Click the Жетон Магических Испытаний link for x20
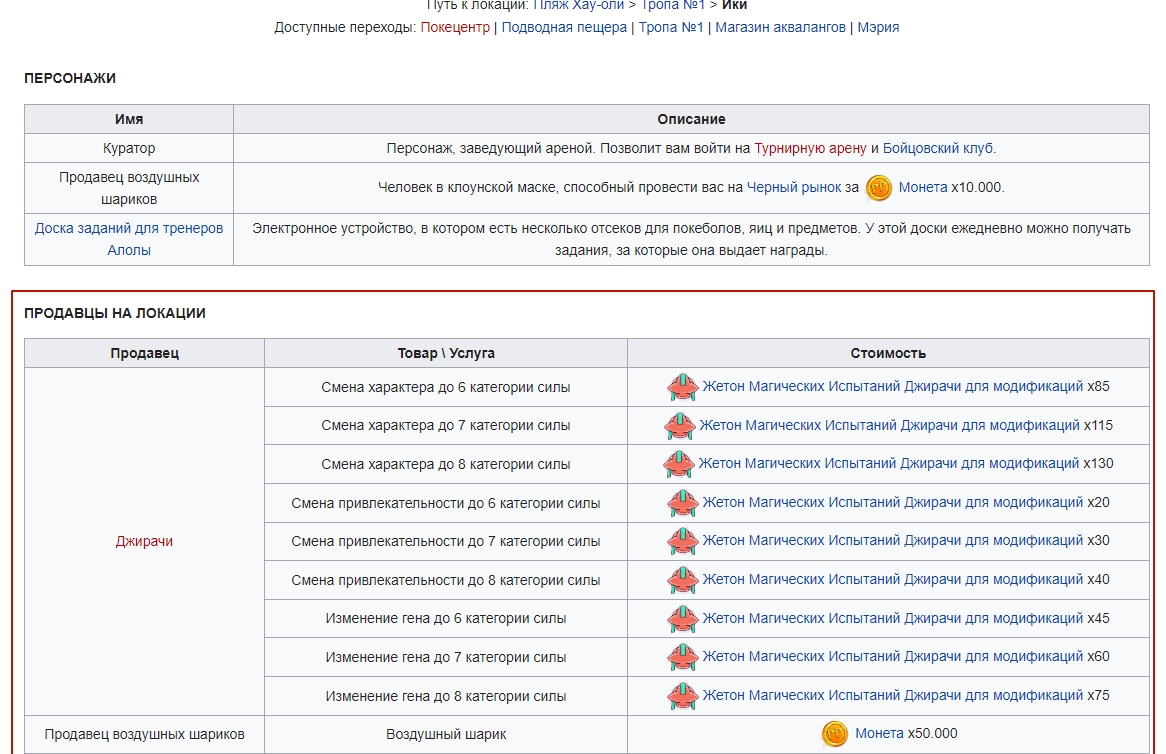The width and height of the screenshot is (1166, 754). (892, 503)
